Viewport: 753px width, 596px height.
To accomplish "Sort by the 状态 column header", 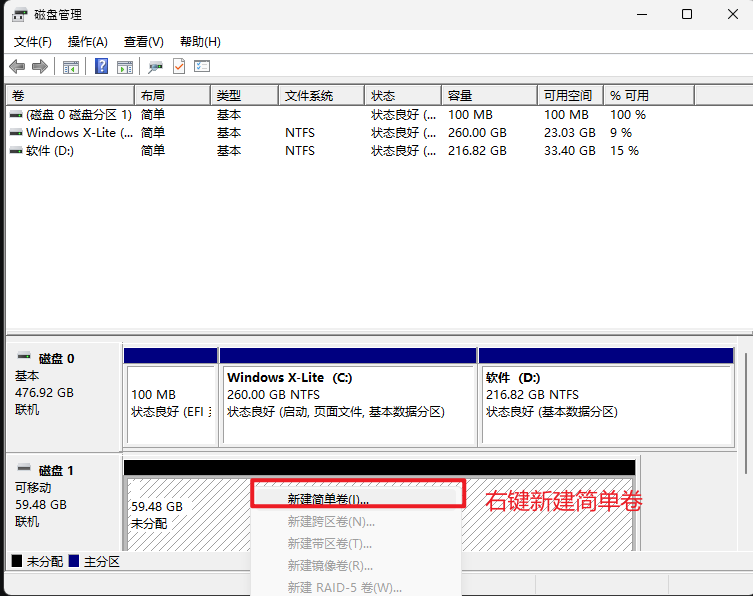I will pos(403,96).
